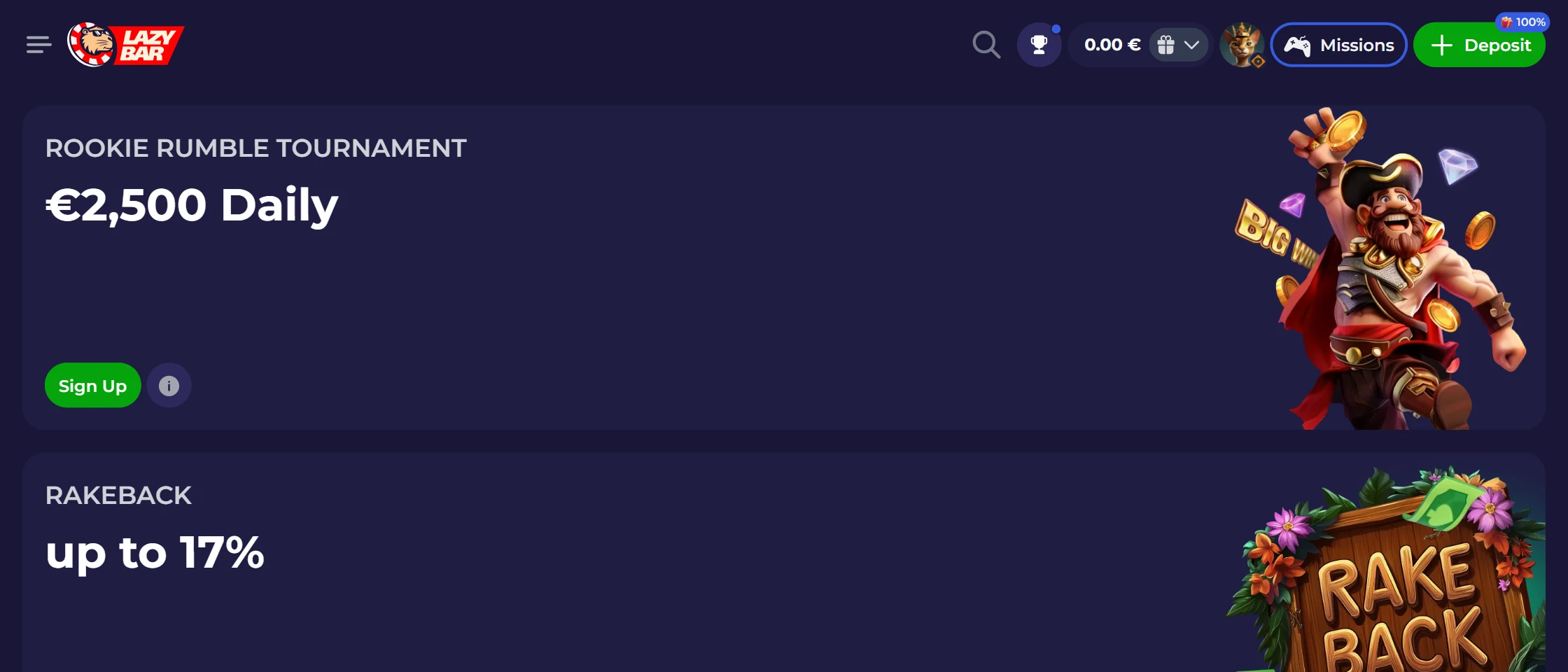Click the "up to 17%" text
This screenshot has height=672, width=1568.
coord(155,552)
